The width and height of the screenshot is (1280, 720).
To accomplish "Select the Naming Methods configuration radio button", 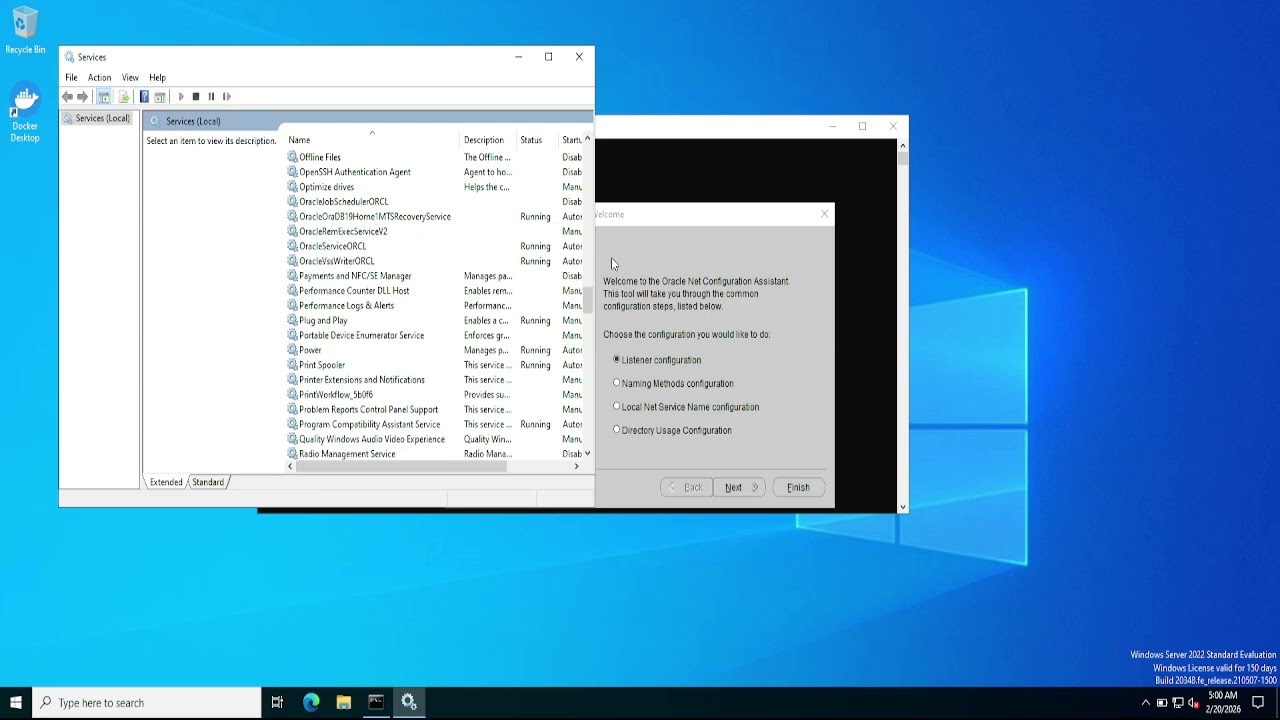I will 617,382.
